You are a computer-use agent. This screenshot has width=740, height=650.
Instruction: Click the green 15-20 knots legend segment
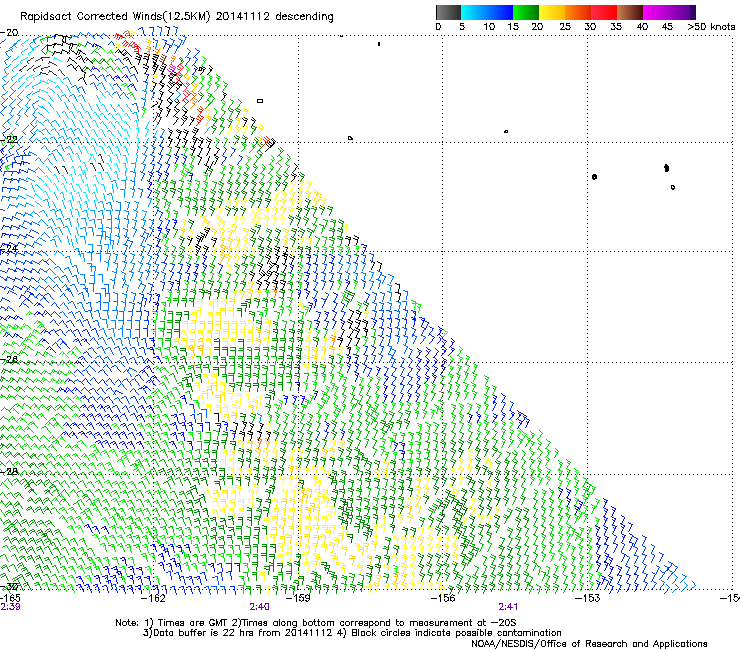(x=526, y=12)
